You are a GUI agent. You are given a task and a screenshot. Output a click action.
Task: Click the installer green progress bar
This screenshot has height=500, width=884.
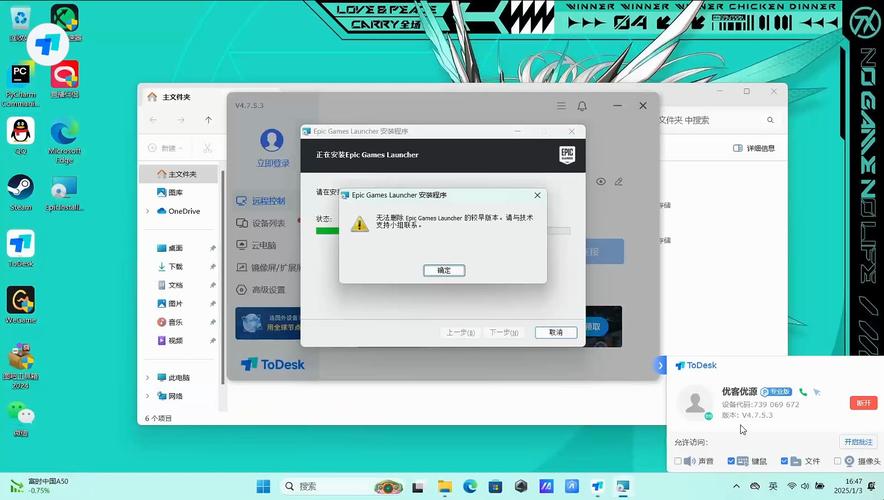(328, 231)
